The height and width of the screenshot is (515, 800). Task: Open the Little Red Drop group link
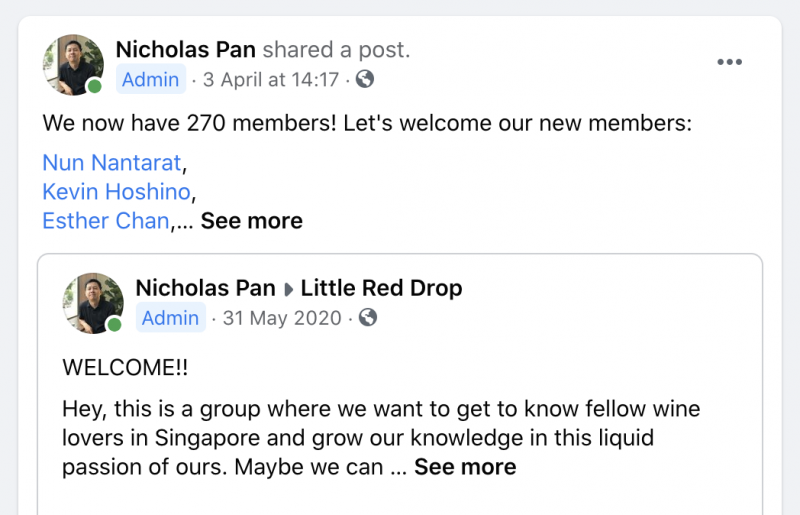click(381, 288)
